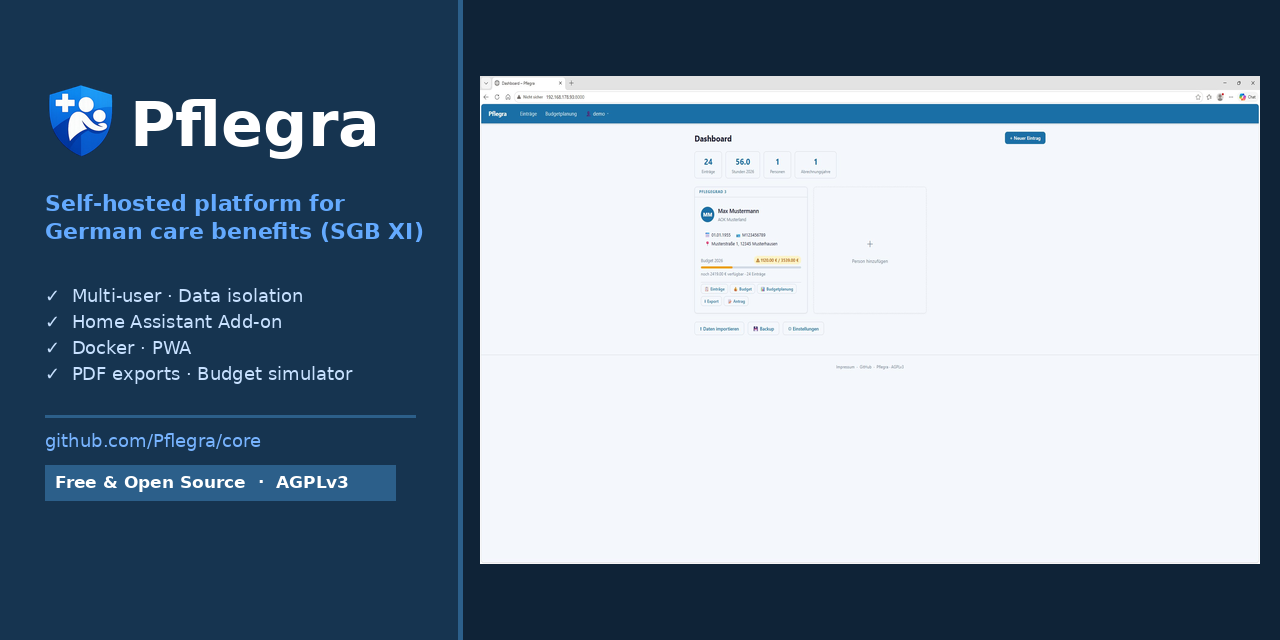Screen dimensions: 1280x640
Task: Open the GitHub footer link
Action: click(866, 367)
